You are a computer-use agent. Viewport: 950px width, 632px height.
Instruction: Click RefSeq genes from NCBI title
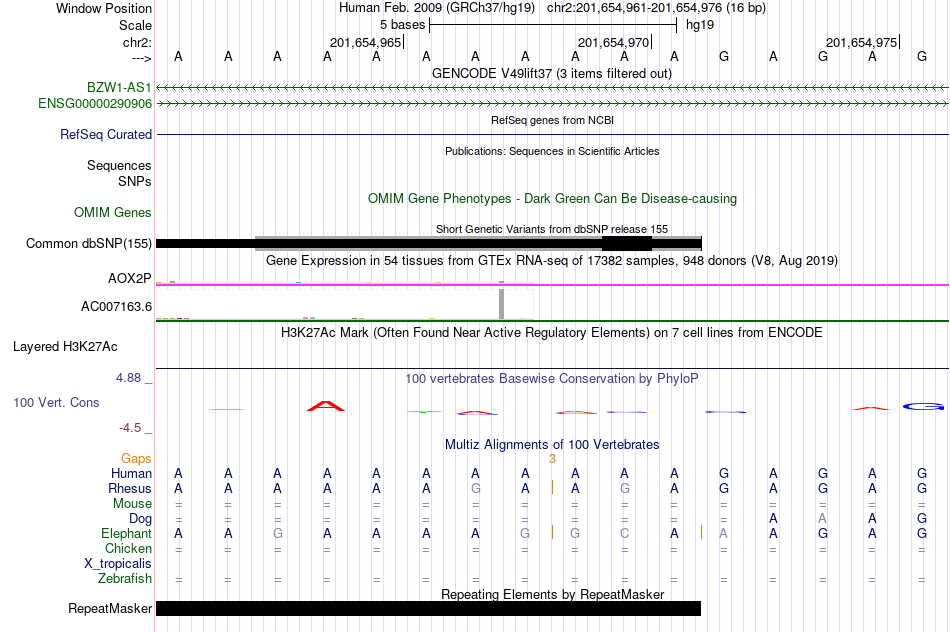click(552, 120)
